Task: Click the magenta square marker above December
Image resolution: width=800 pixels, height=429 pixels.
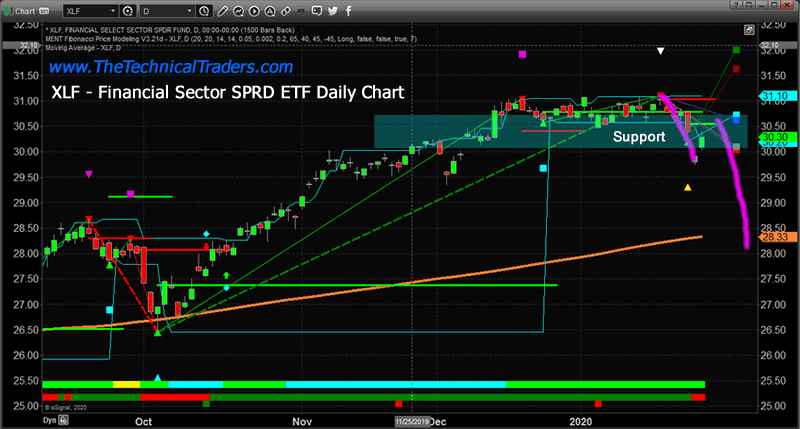Action: click(522, 54)
